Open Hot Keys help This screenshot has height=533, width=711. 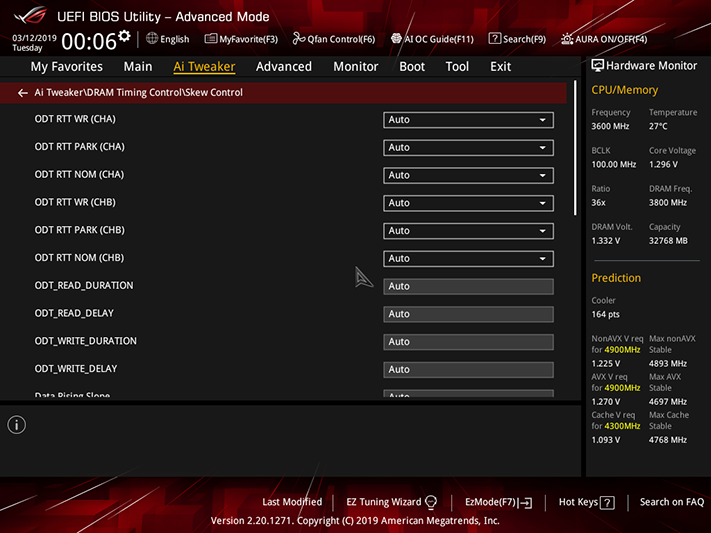pos(586,502)
